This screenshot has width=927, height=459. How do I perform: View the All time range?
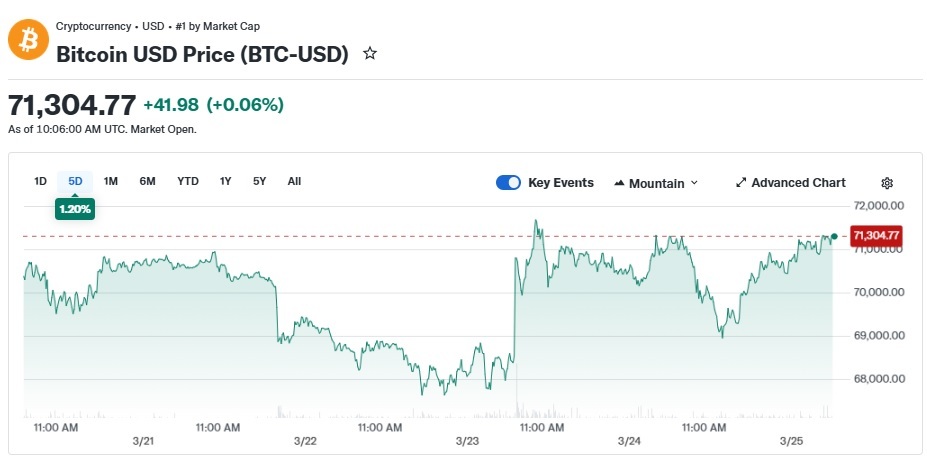pyautogui.click(x=294, y=181)
